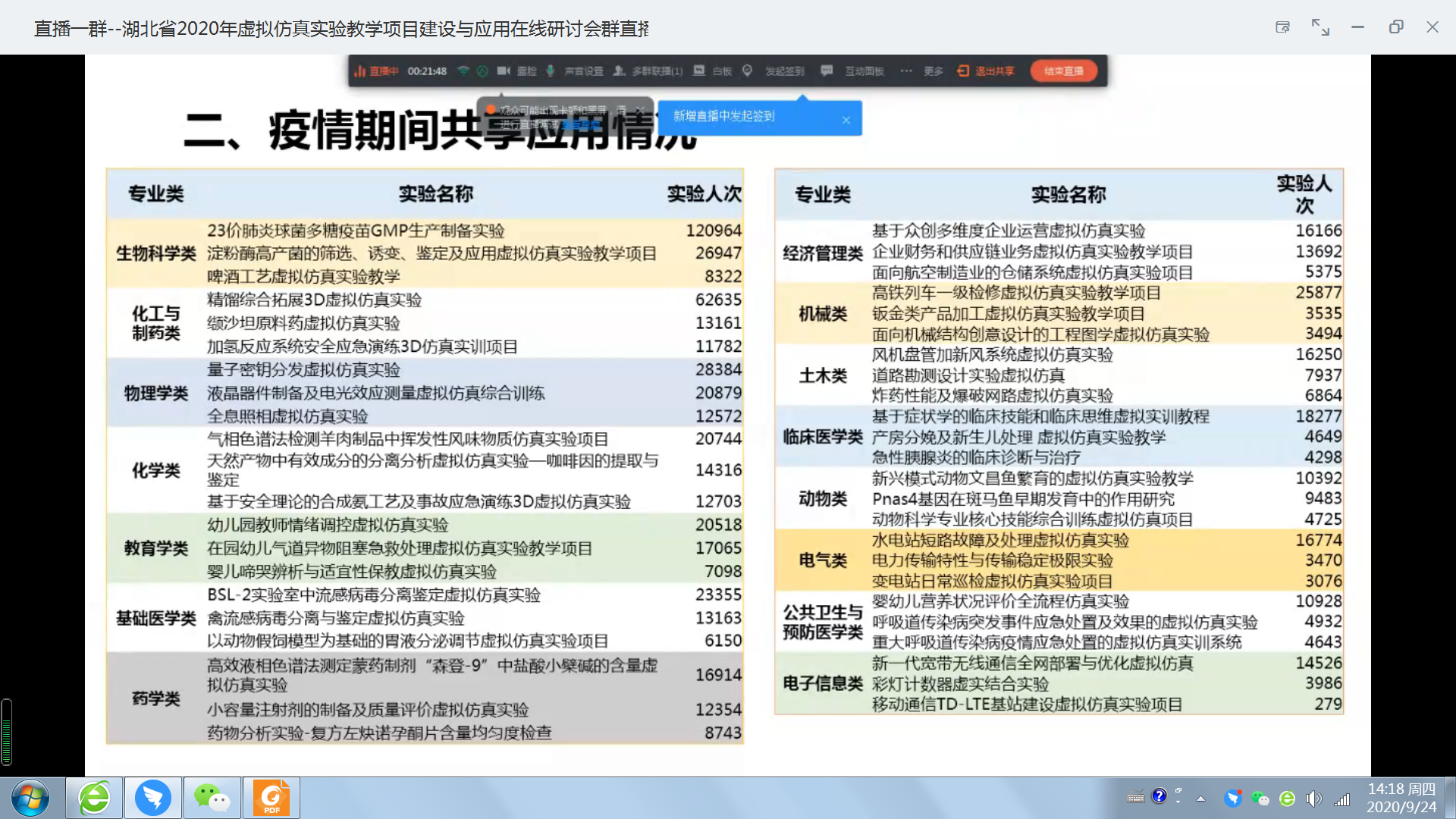Expand the language bar options arrow
Viewport: 1456px width, 819px height.
[1178, 801]
